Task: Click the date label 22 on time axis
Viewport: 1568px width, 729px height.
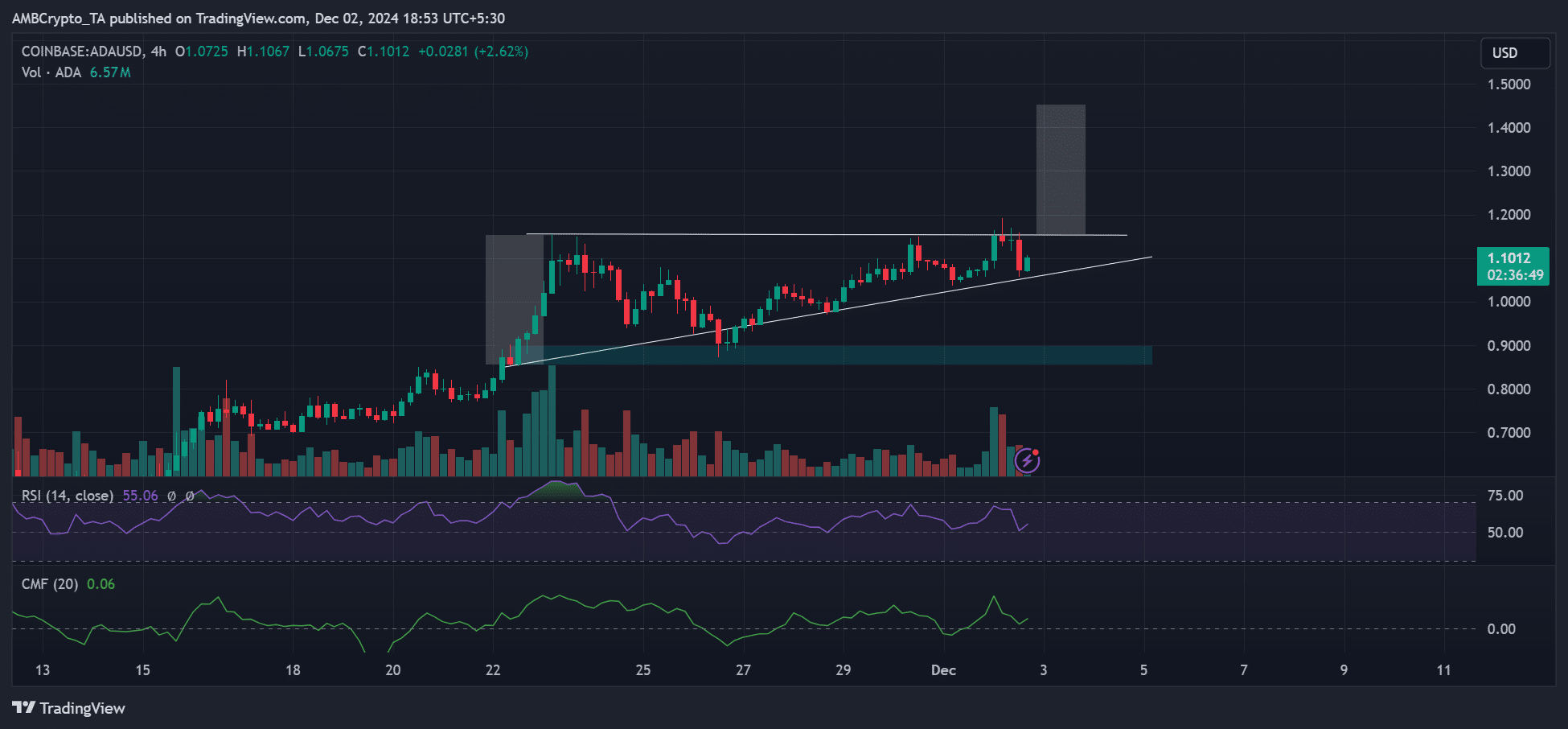Action: (x=493, y=670)
